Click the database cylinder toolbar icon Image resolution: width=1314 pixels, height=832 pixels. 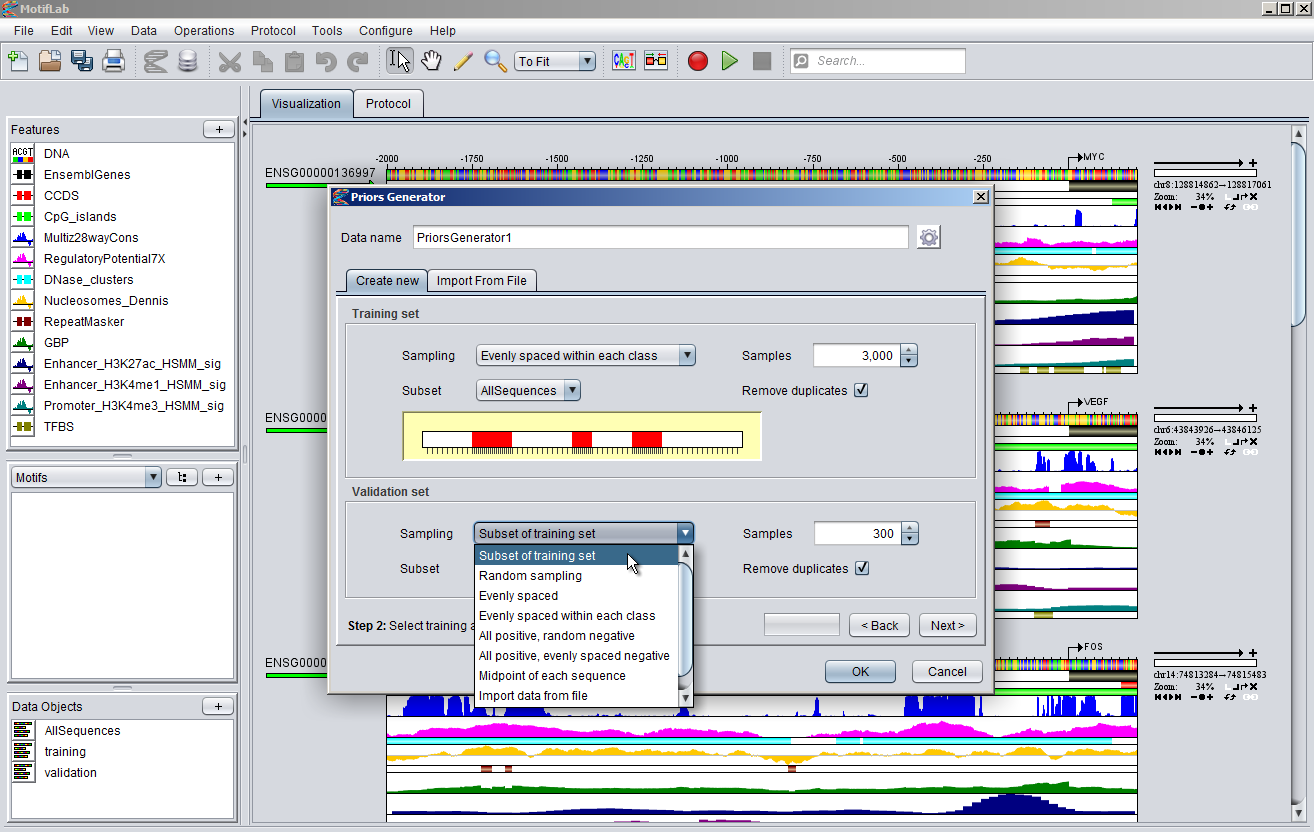[187, 61]
